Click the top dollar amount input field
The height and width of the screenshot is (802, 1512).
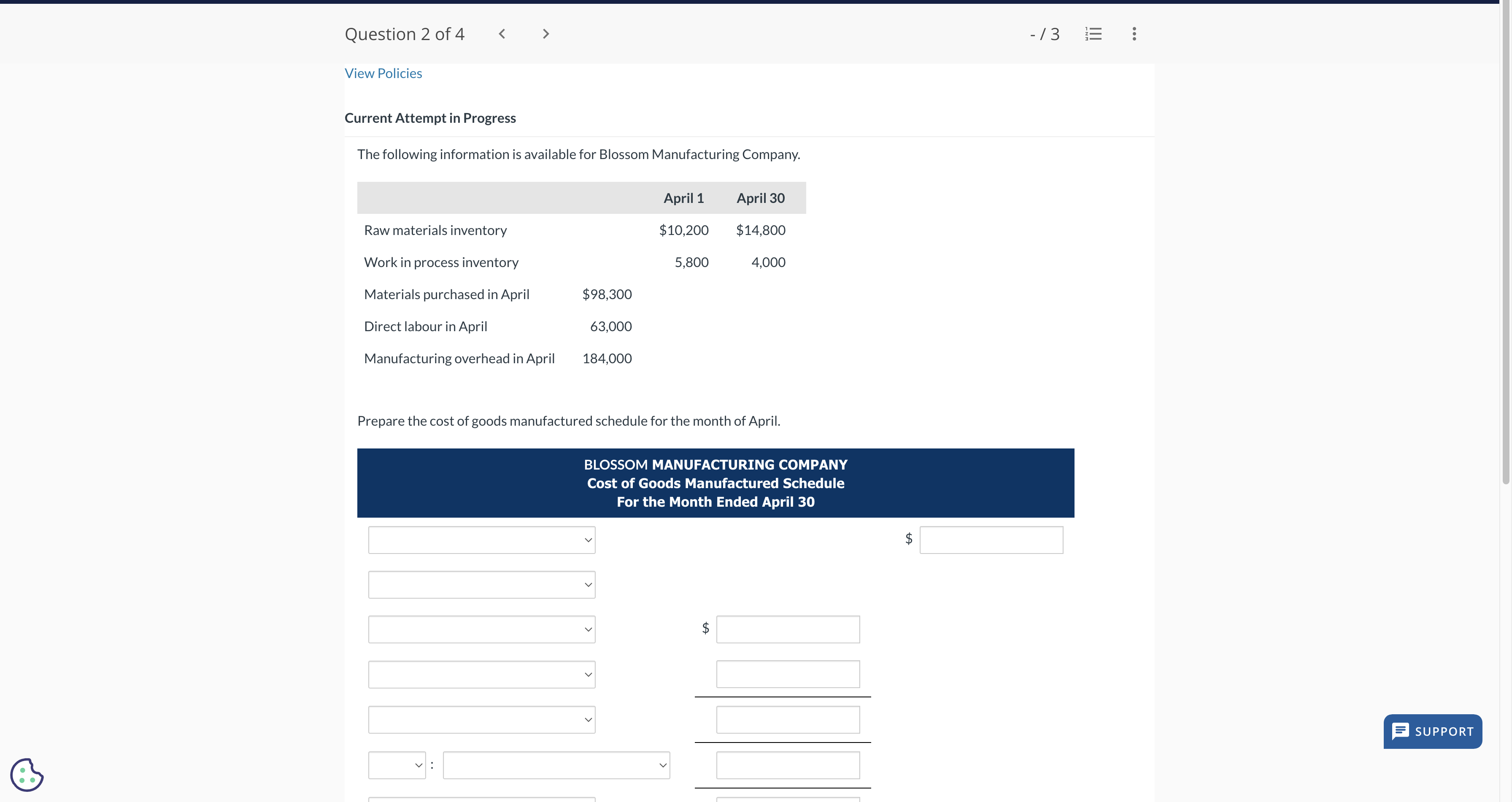991,539
